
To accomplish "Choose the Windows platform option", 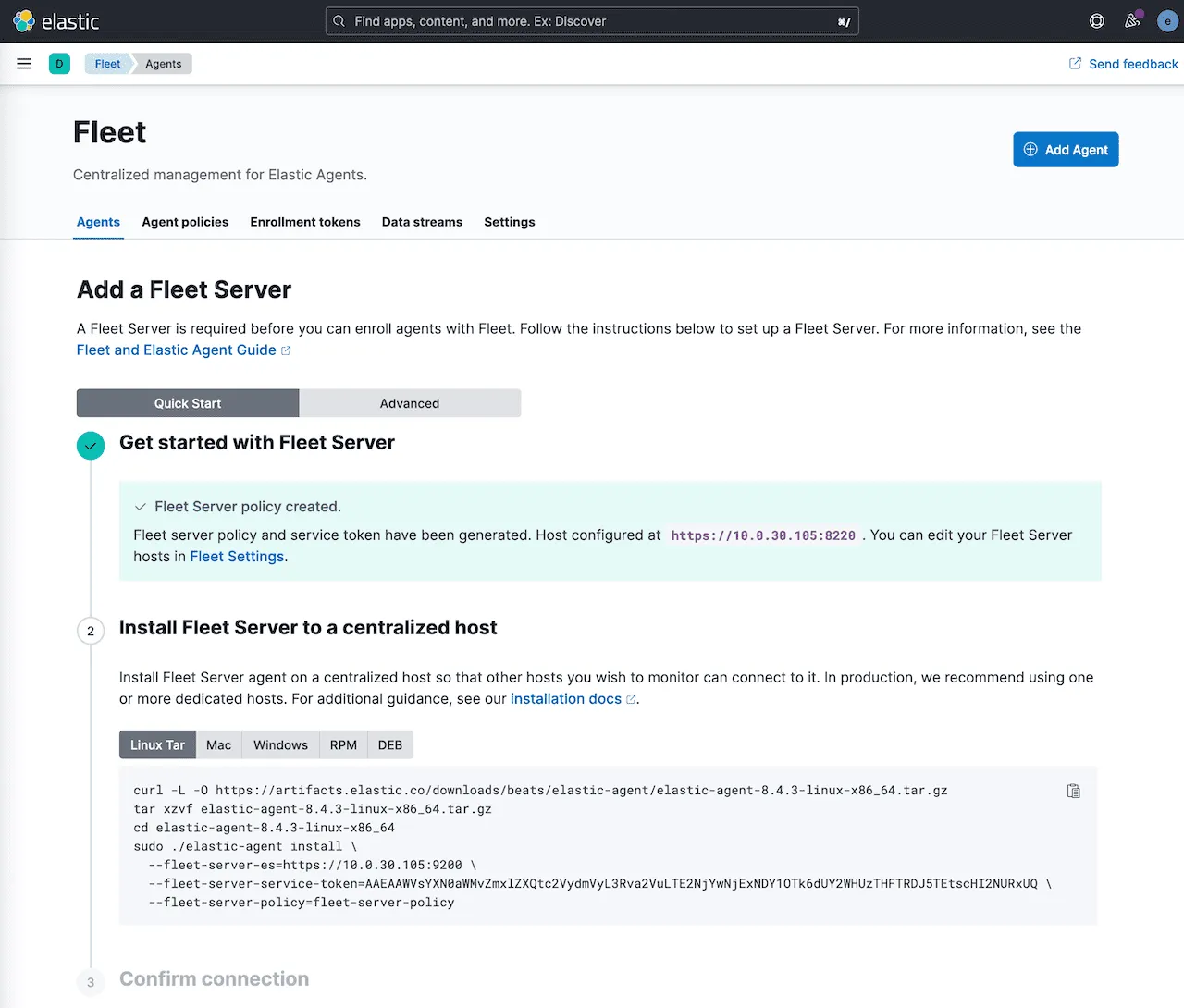I will pos(280,744).
